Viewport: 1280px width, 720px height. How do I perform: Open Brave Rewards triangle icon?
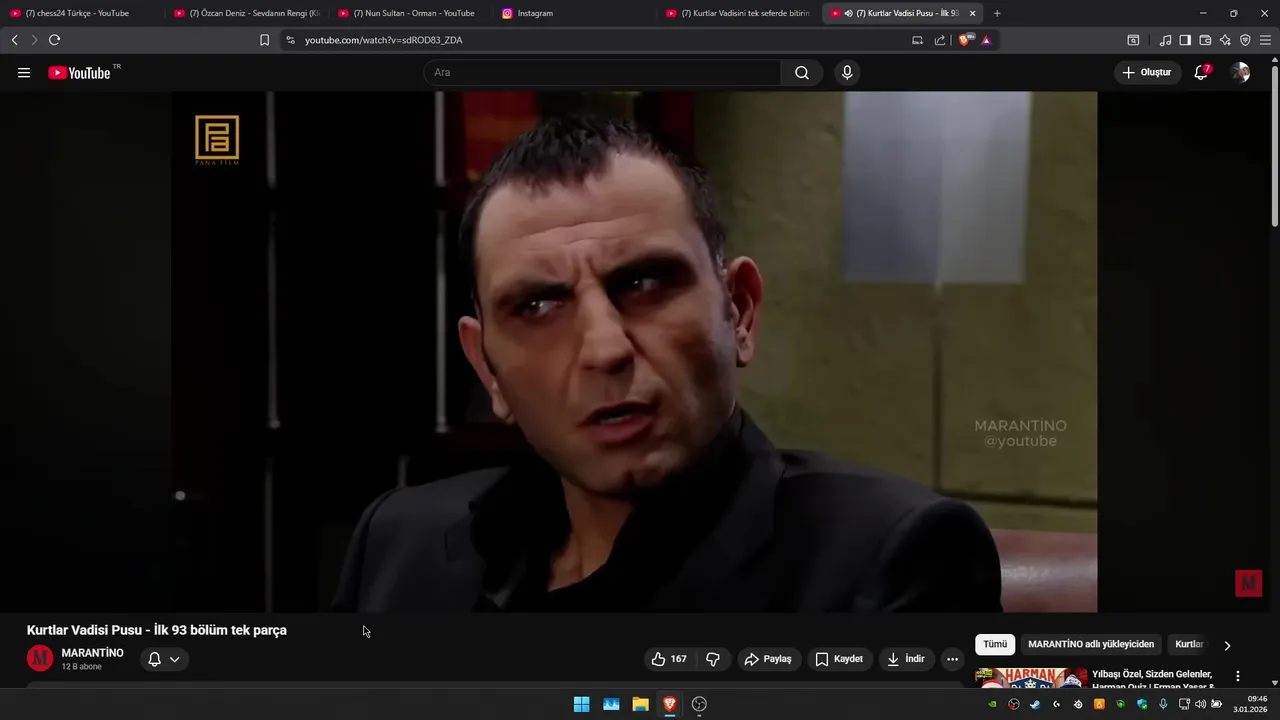click(986, 40)
